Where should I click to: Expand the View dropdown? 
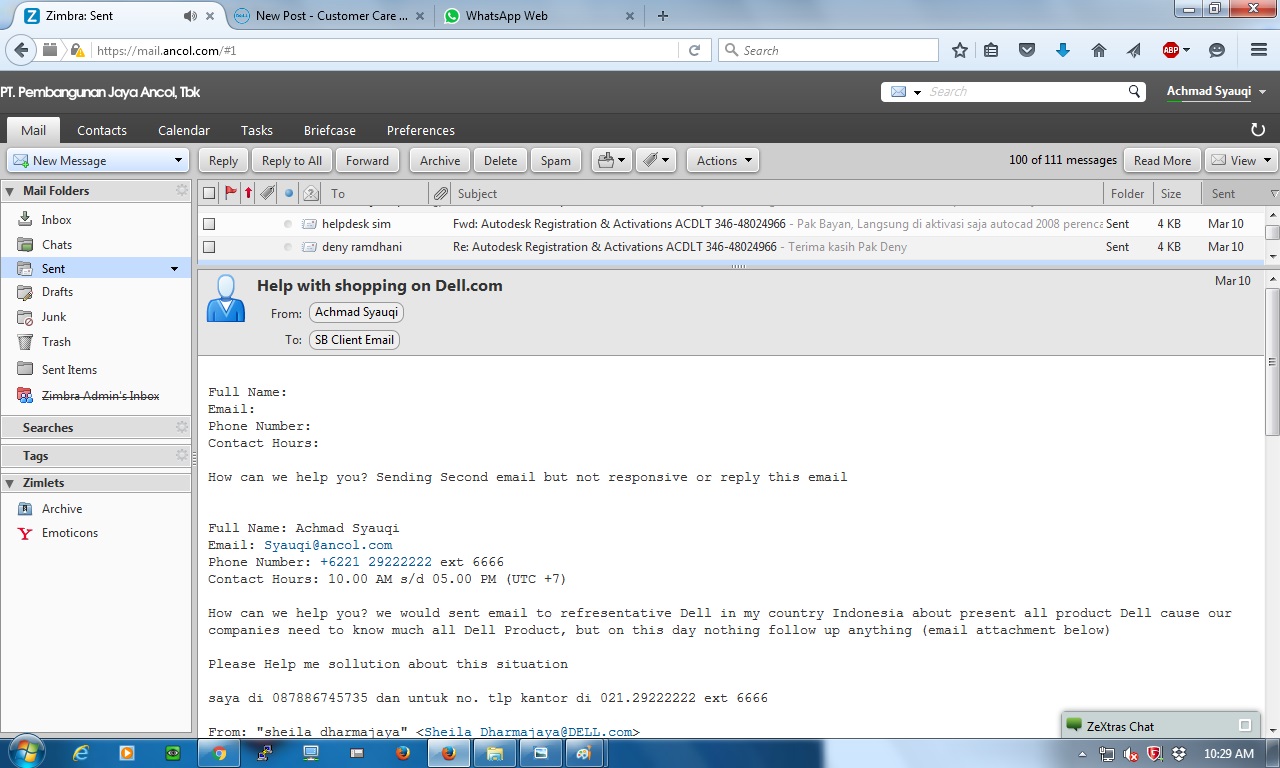pos(1240,160)
